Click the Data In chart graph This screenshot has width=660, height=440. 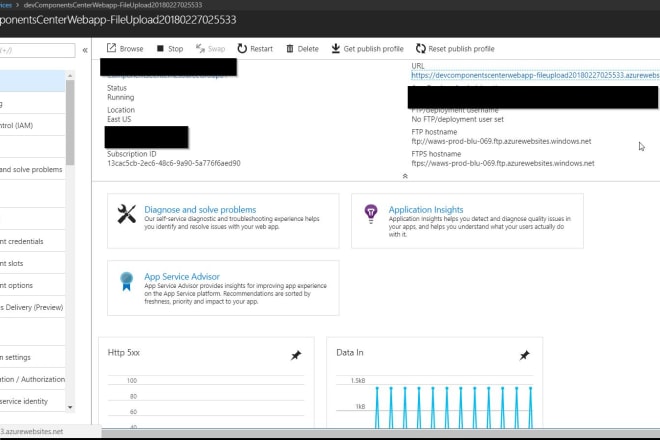click(x=435, y=402)
